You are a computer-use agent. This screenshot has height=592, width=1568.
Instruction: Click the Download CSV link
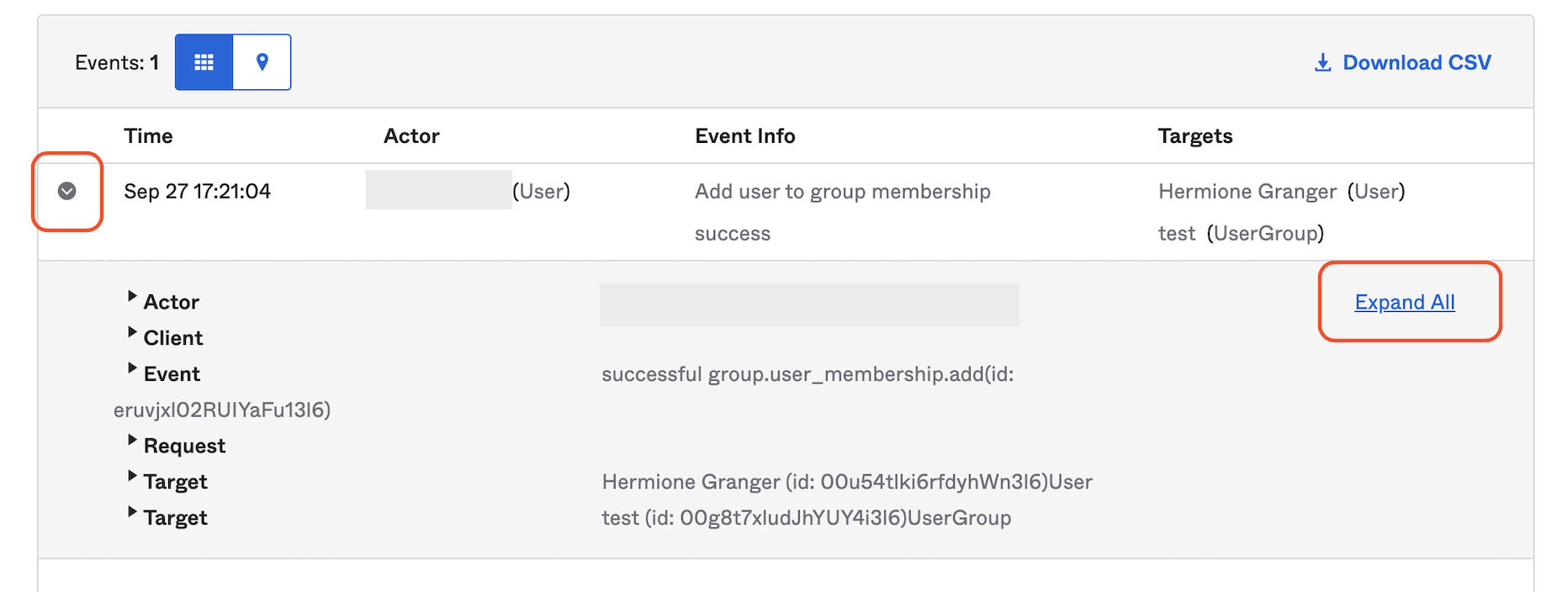1402,63
